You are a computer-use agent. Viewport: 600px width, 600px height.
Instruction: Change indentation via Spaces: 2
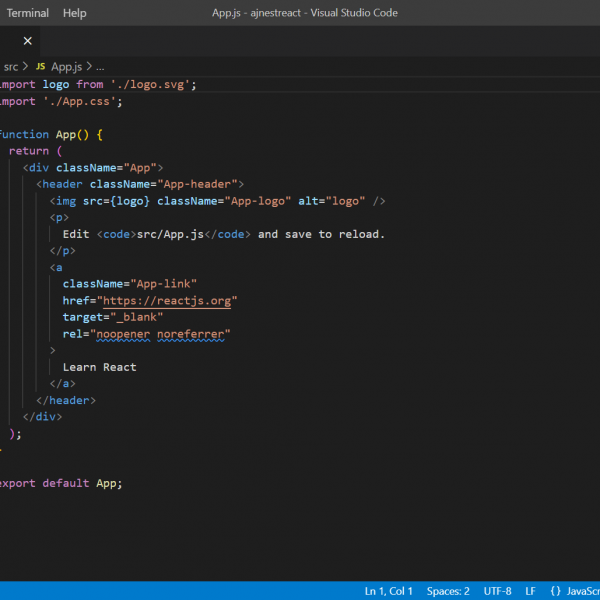tap(448, 591)
